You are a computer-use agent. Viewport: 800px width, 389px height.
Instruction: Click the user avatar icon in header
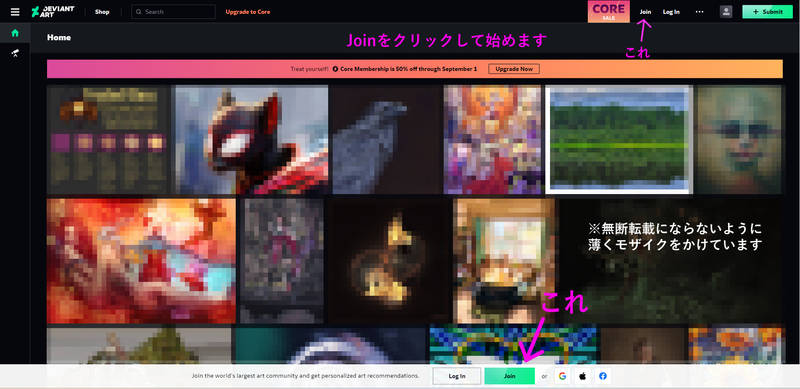(726, 12)
